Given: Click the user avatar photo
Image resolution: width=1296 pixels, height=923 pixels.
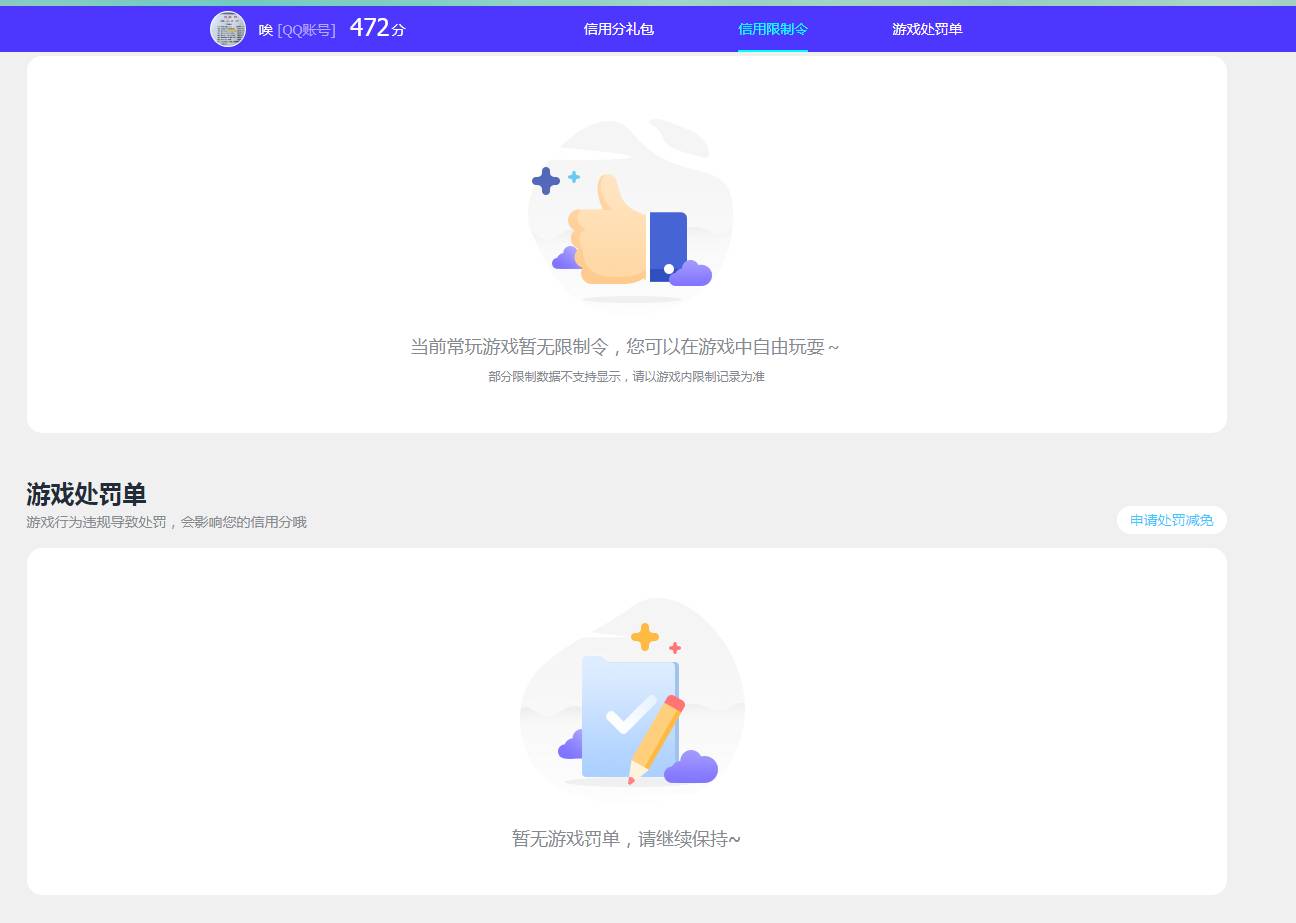Looking at the screenshot, I should [228, 29].
